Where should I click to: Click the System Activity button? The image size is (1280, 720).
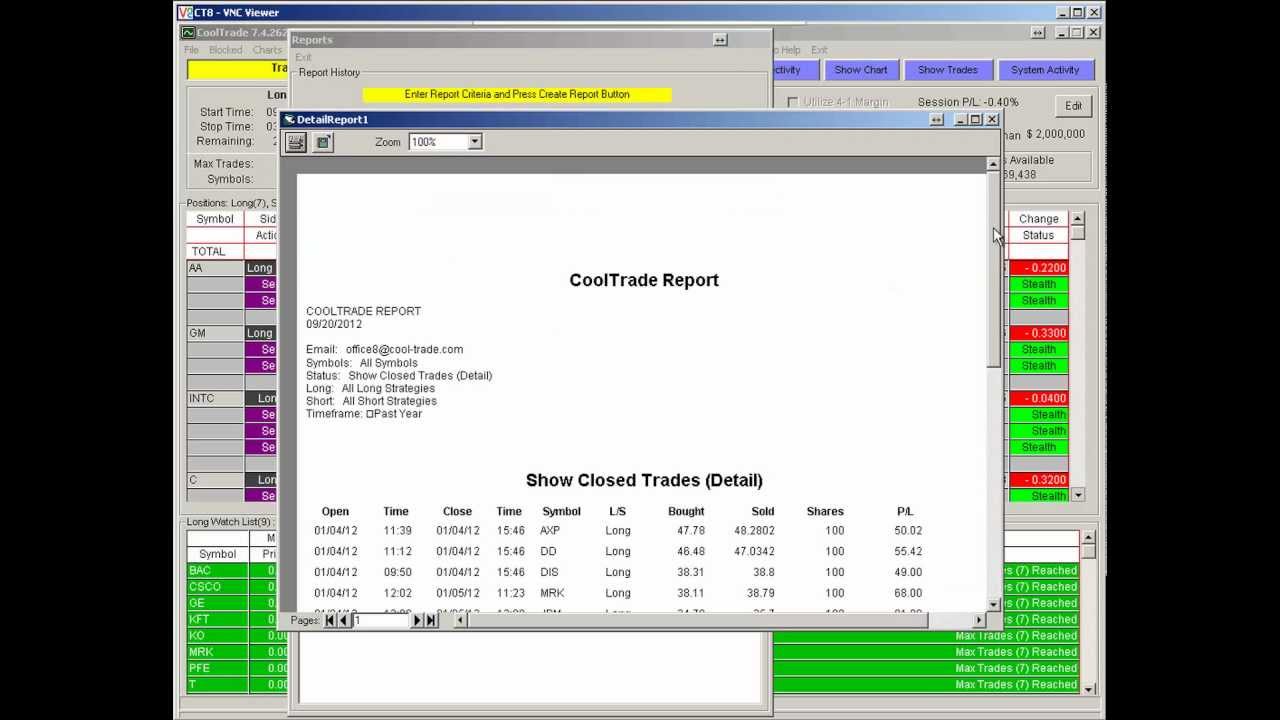(x=1045, y=70)
